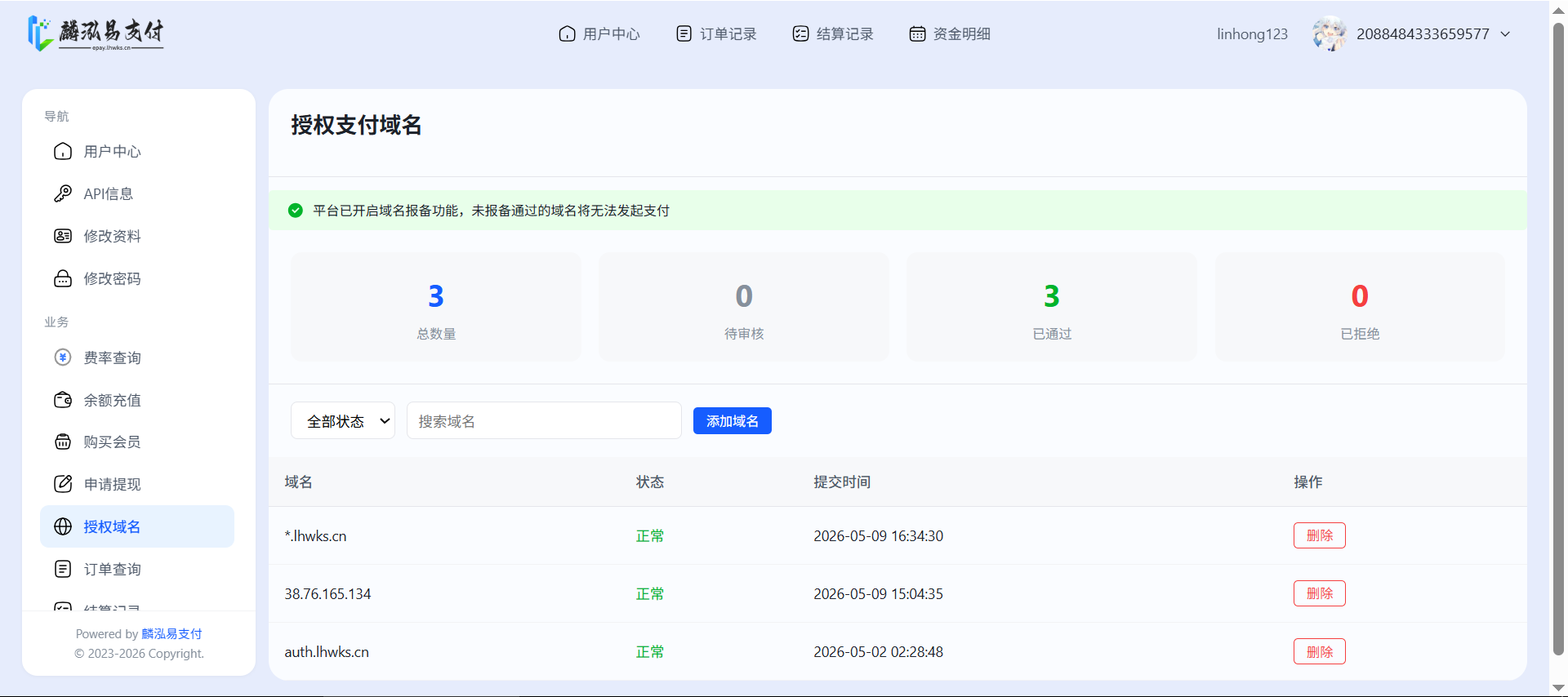
Task: Click timestamp 2026-05-09 15:04:35
Action: click(x=878, y=594)
